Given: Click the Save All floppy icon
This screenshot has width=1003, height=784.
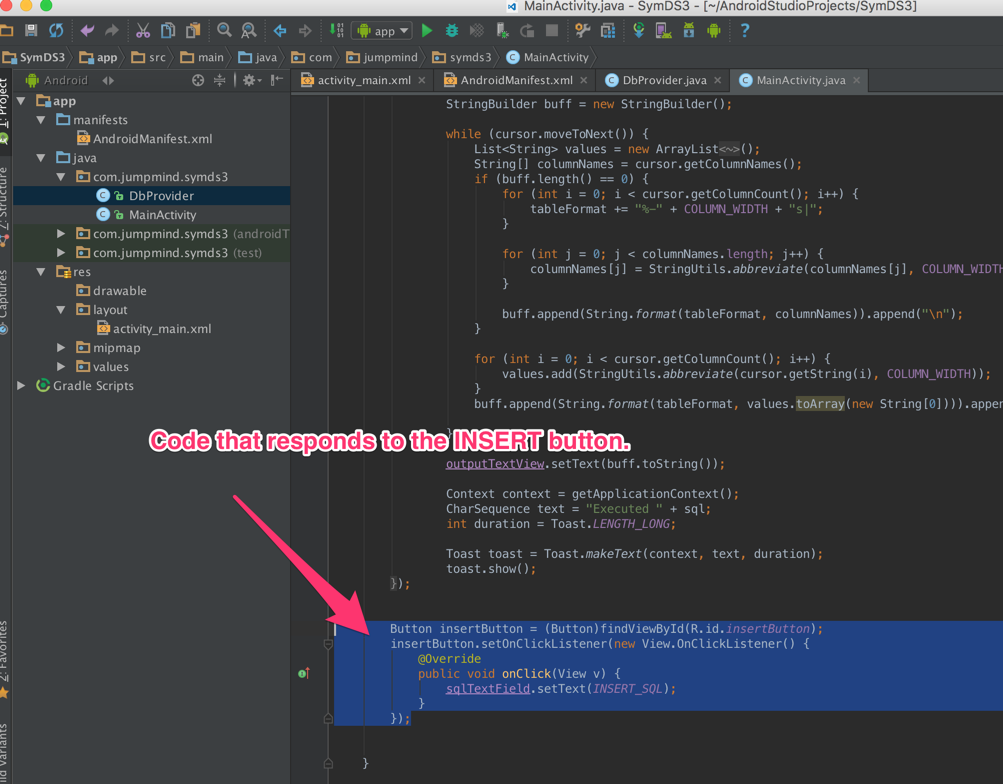Looking at the screenshot, I should tap(31, 31).
